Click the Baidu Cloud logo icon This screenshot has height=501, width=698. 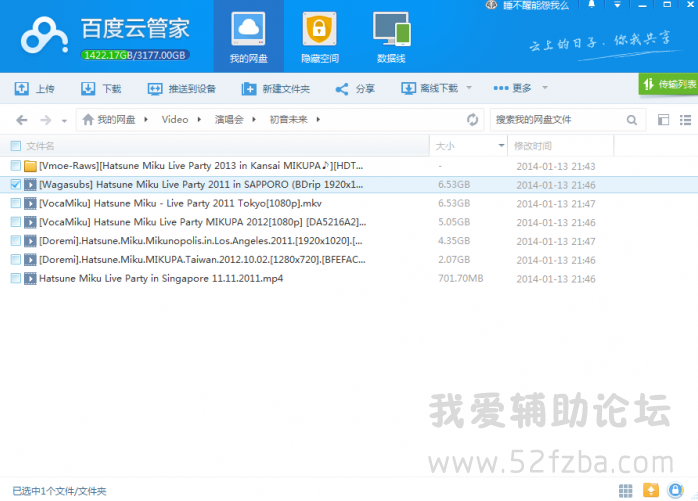point(45,36)
